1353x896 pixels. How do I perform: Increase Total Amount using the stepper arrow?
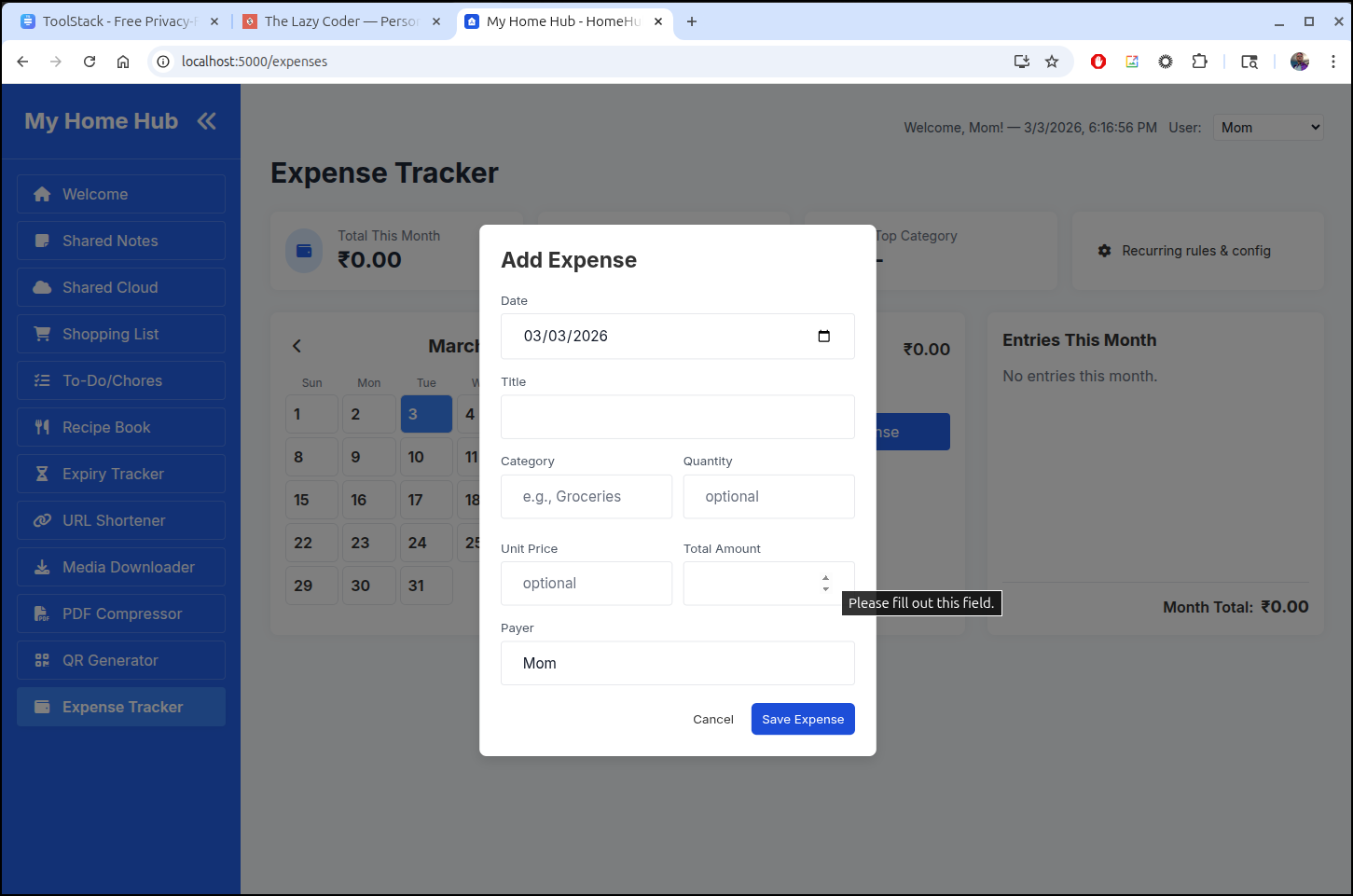[x=825, y=578]
